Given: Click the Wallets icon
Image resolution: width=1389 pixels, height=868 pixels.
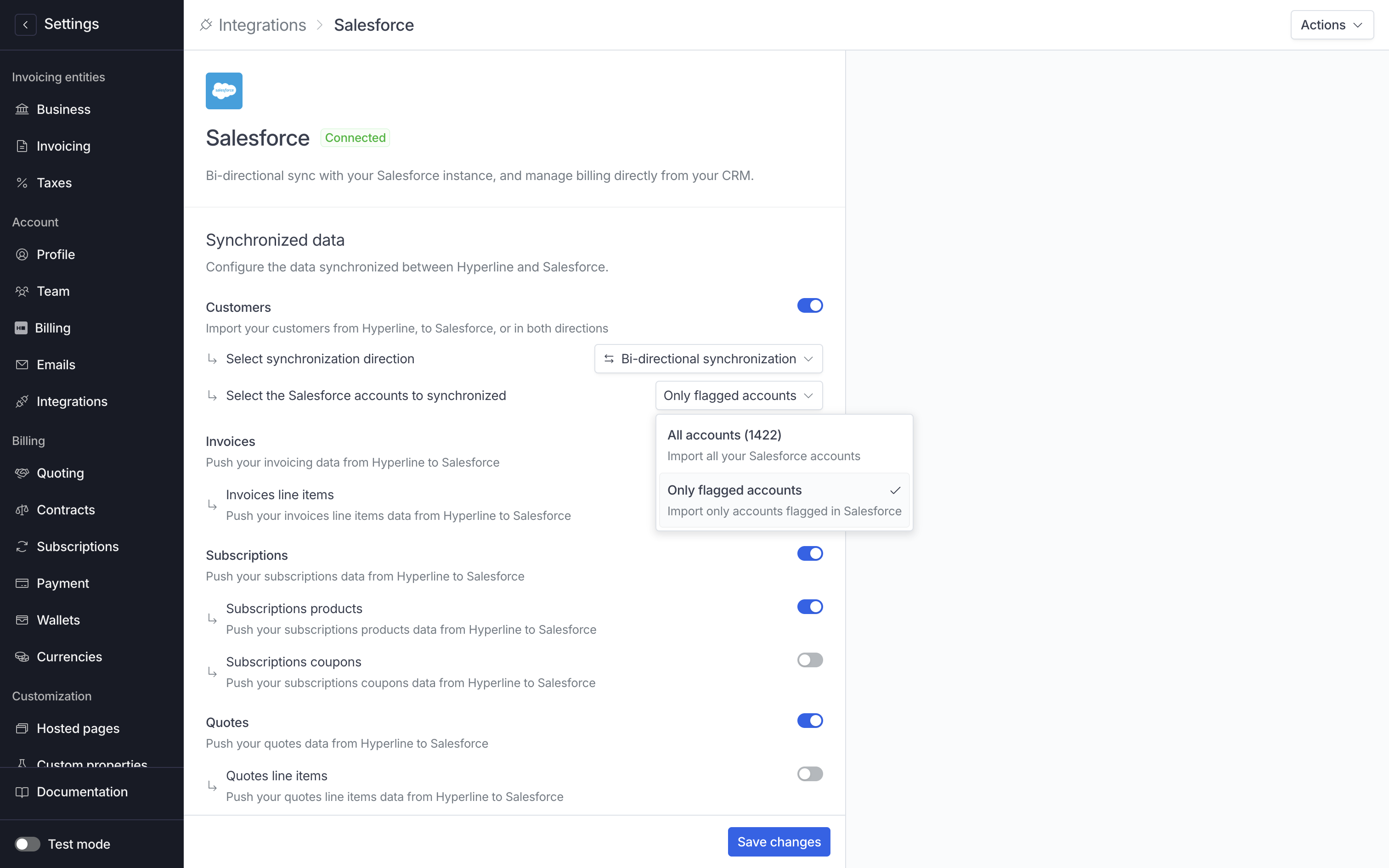Looking at the screenshot, I should tap(22, 620).
